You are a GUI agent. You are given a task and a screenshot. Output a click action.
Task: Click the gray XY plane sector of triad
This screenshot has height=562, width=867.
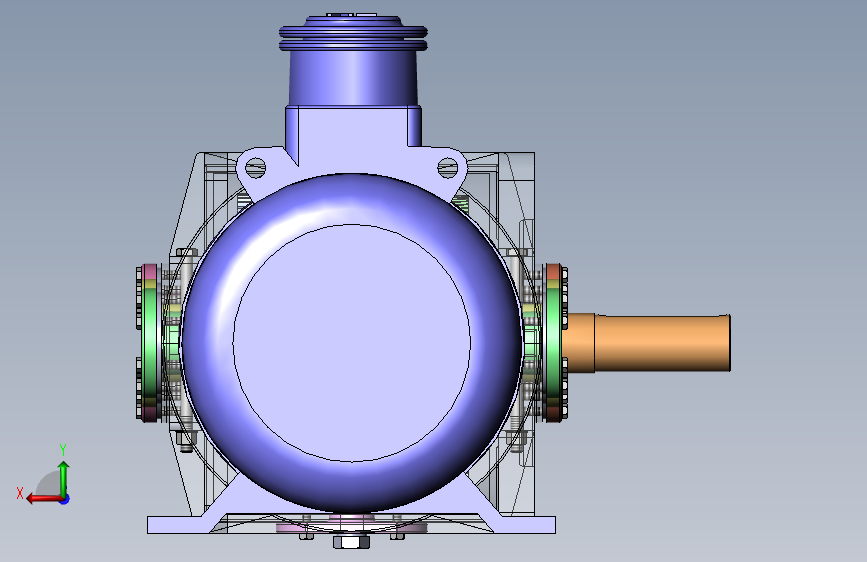coord(50,483)
